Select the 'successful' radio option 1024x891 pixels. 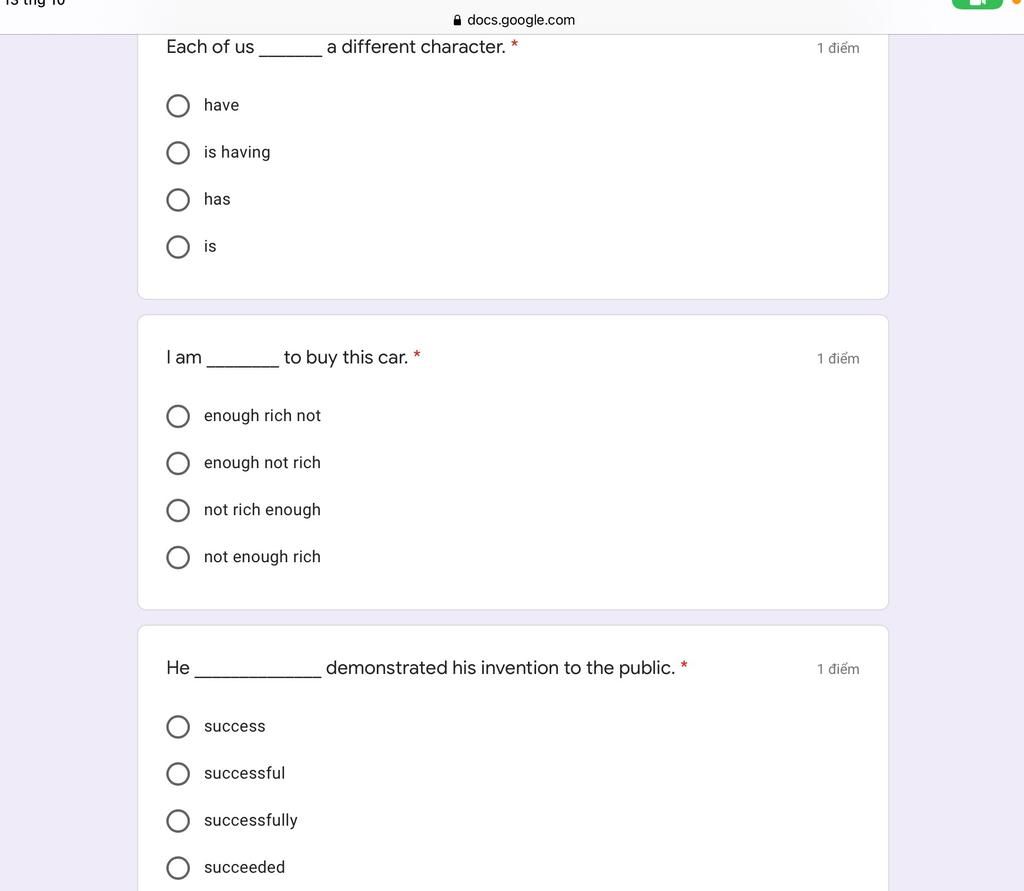(178, 774)
